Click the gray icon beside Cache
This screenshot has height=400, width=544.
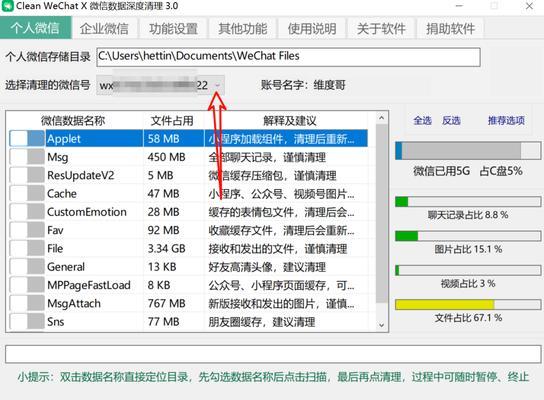36,194
